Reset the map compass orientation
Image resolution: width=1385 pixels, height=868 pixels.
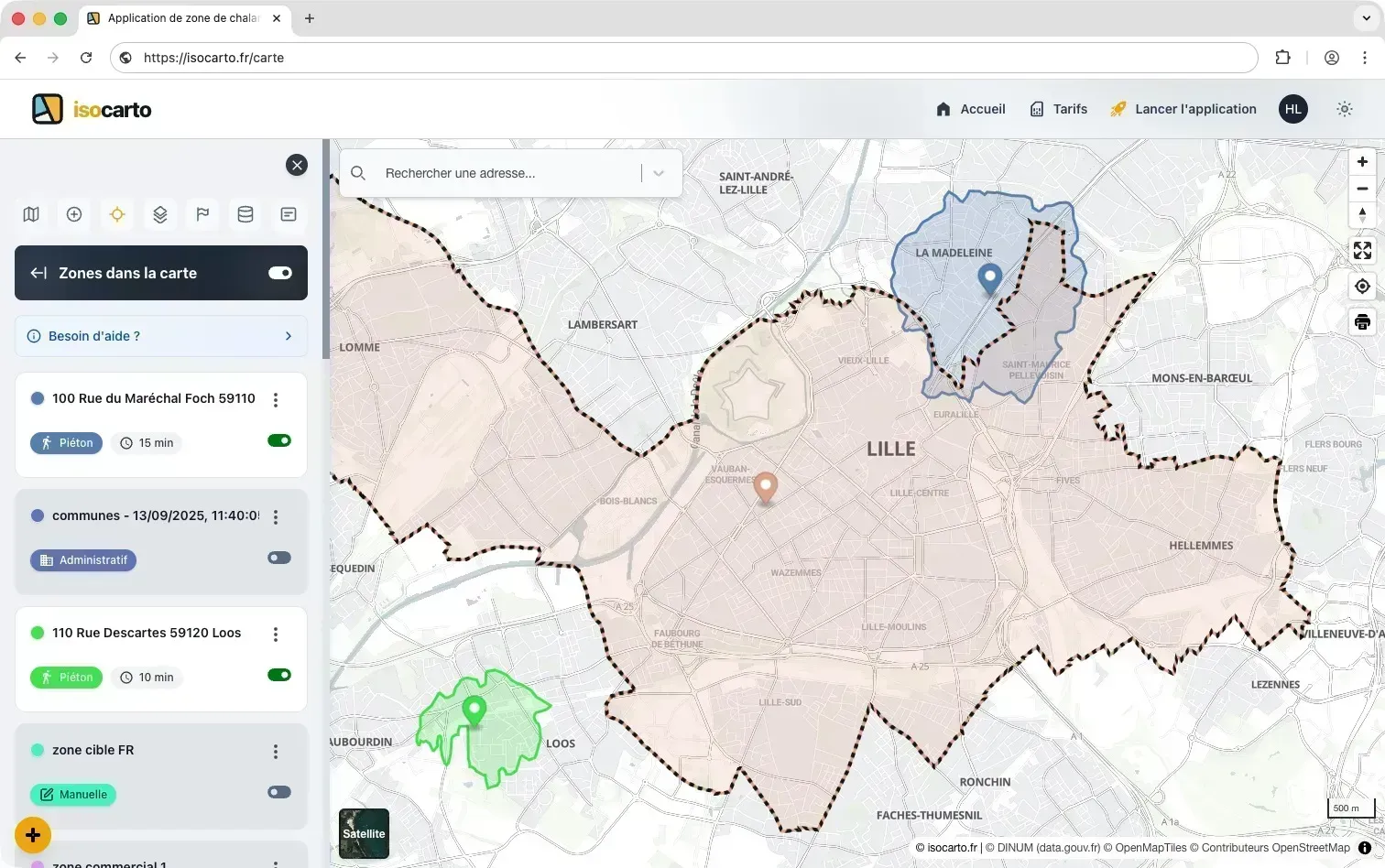tap(1362, 214)
